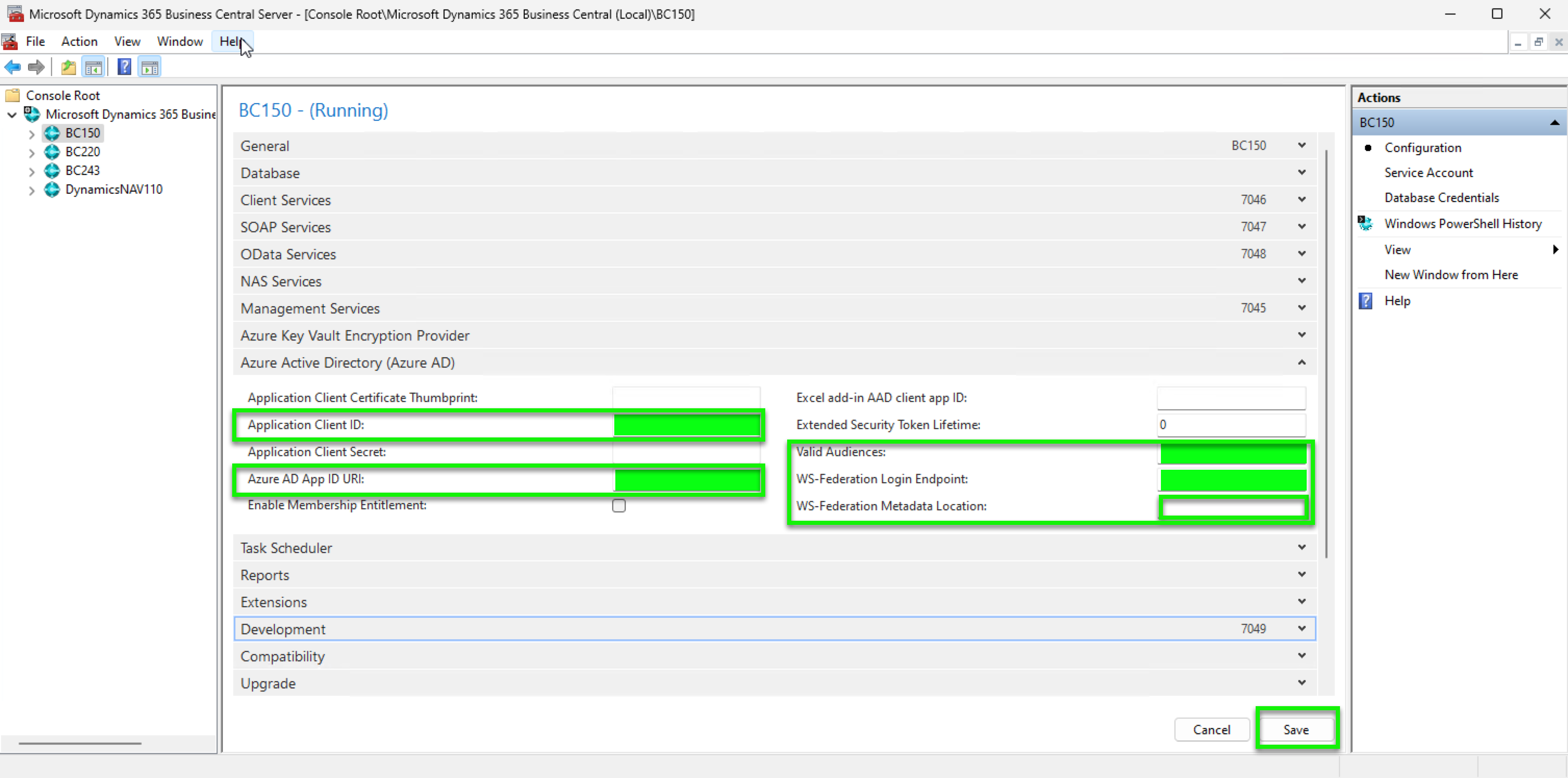Click the console icon beside the File menu
The width and height of the screenshot is (1568, 778).
pos(10,41)
